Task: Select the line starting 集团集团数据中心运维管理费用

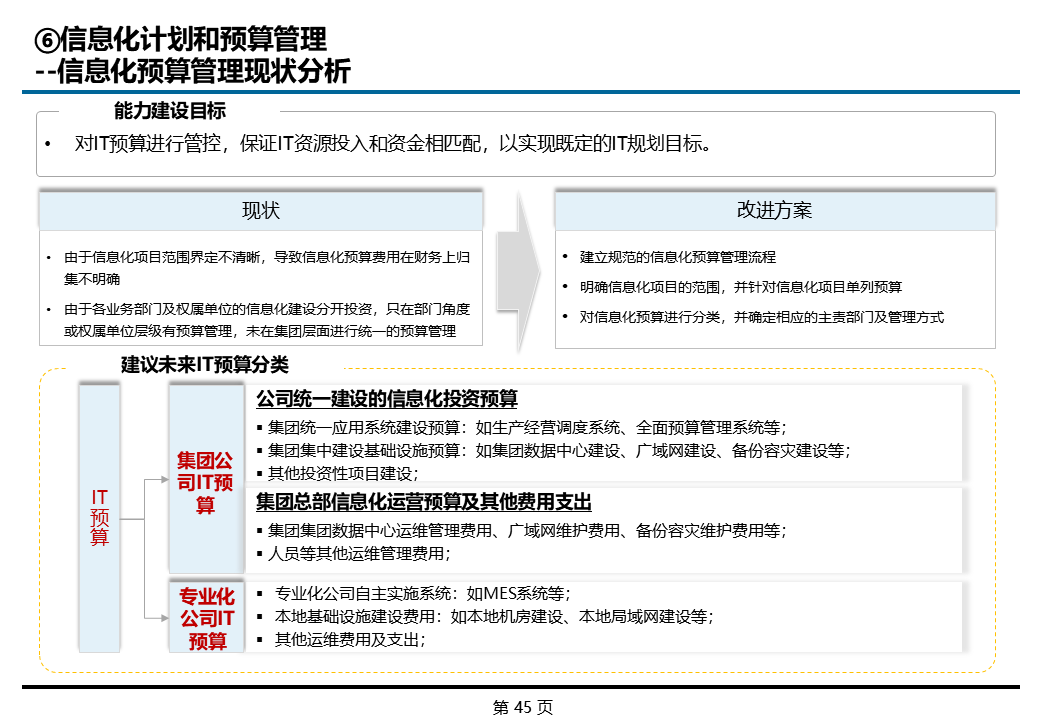Action: pyautogui.click(x=527, y=530)
